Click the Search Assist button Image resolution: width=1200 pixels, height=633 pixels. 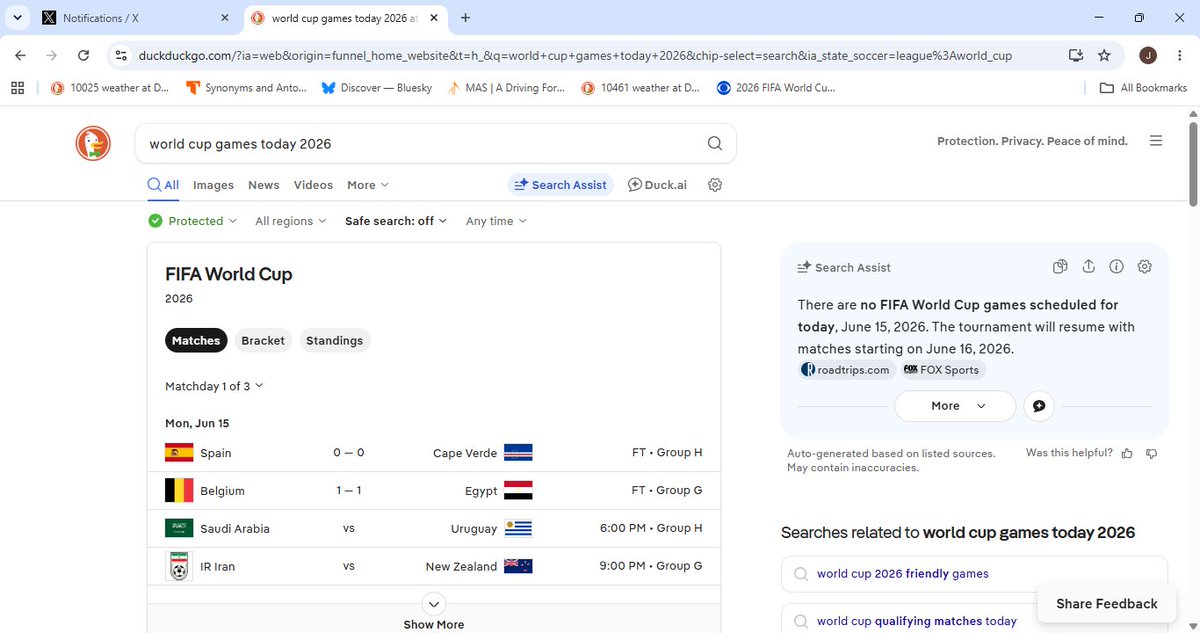(x=561, y=185)
